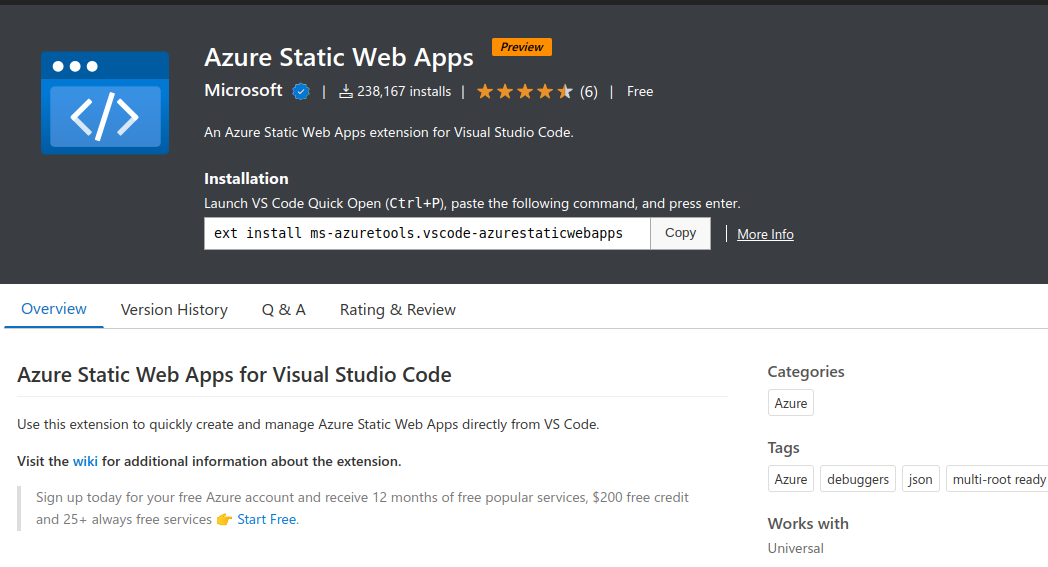This screenshot has height=567, width=1048.
Task: Click the debuggers tag
Action: [858, 479]
